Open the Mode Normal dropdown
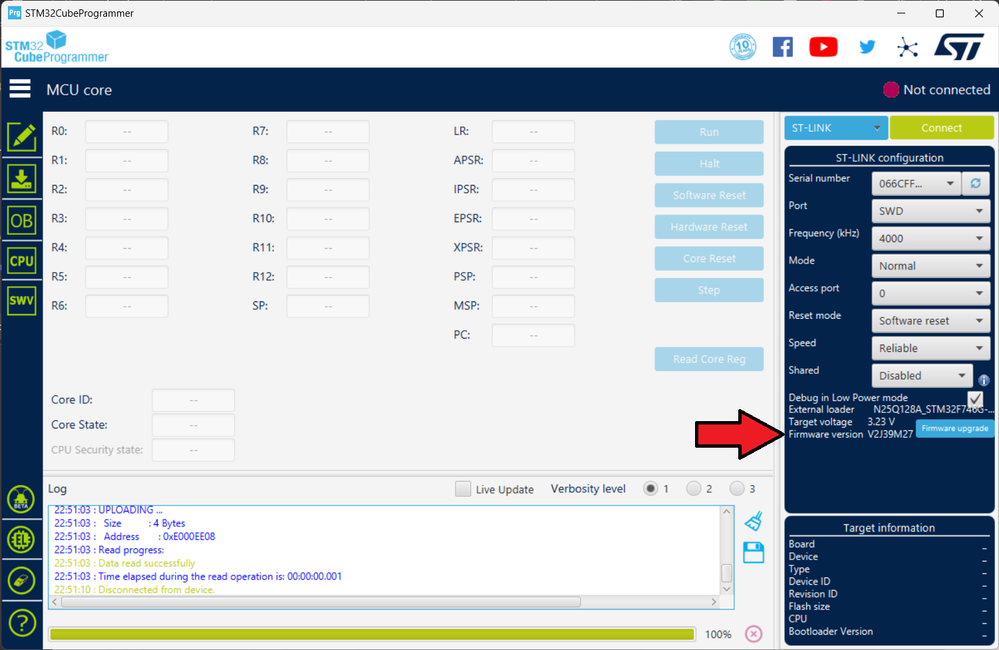 (931, 266)
